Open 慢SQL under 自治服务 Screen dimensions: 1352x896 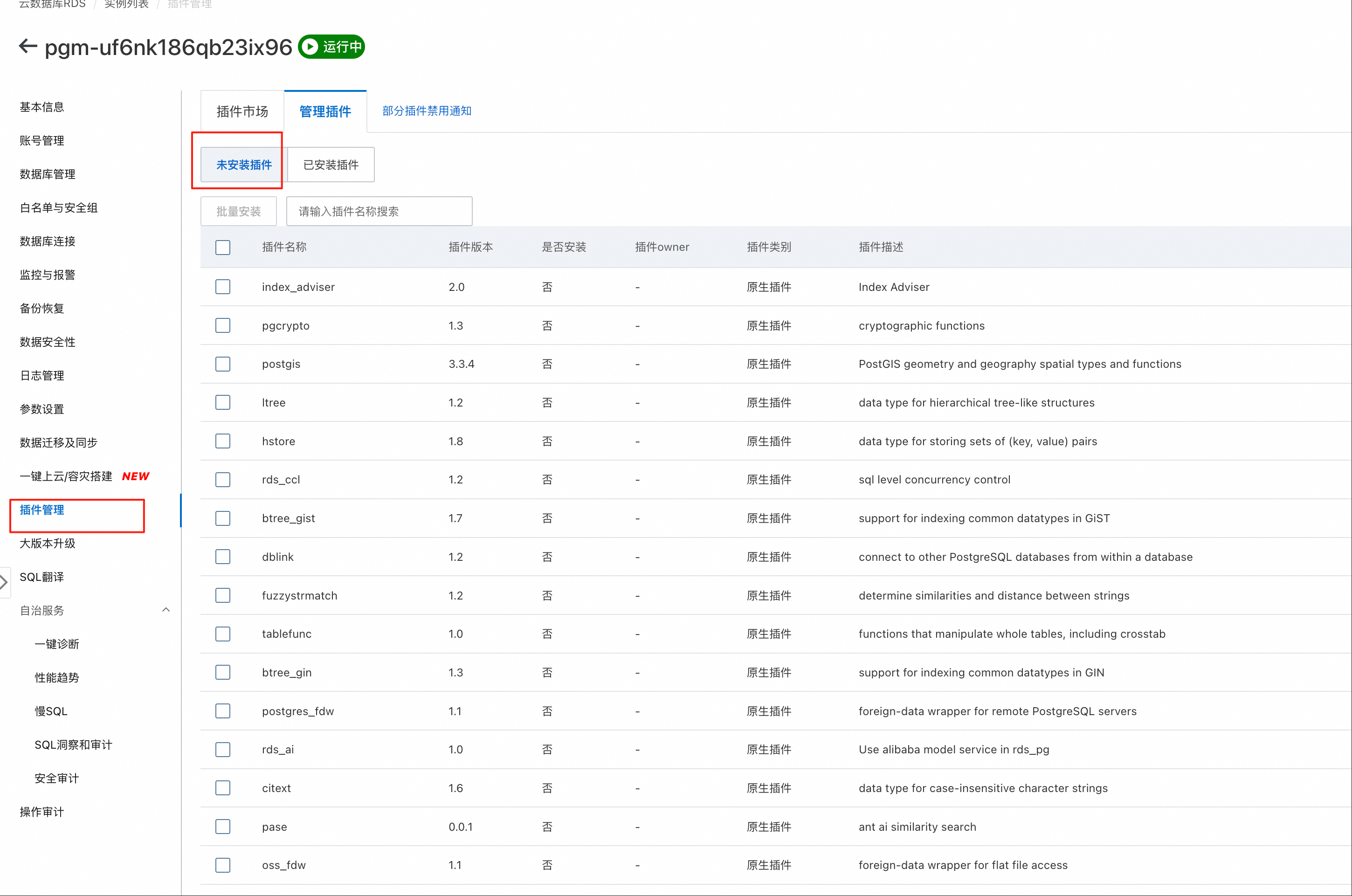point(51,711)
